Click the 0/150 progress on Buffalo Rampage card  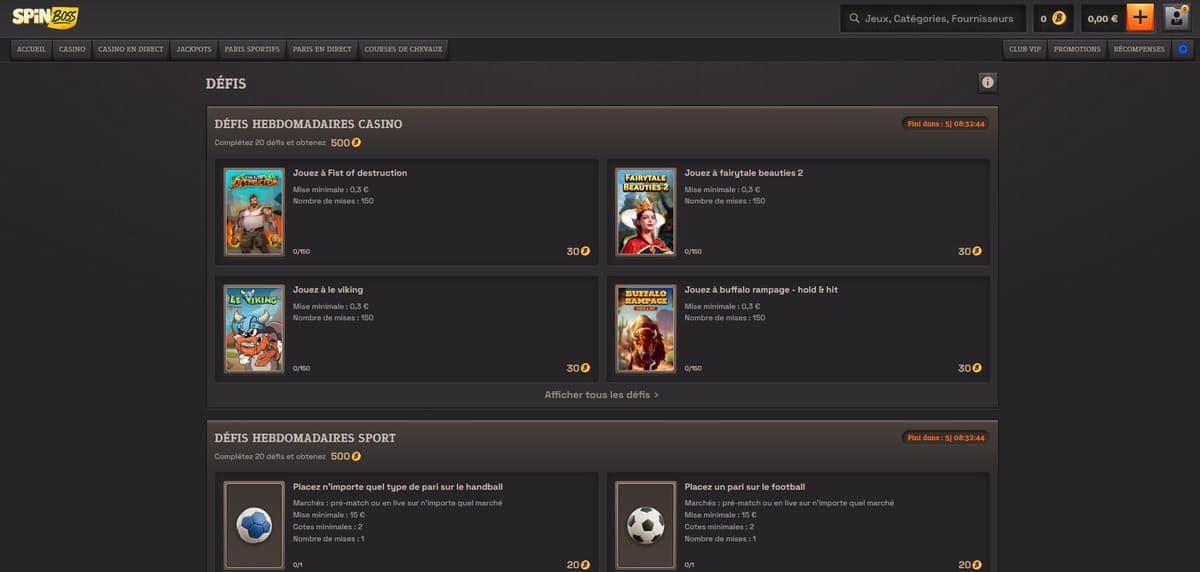click(x=693, y=369)
